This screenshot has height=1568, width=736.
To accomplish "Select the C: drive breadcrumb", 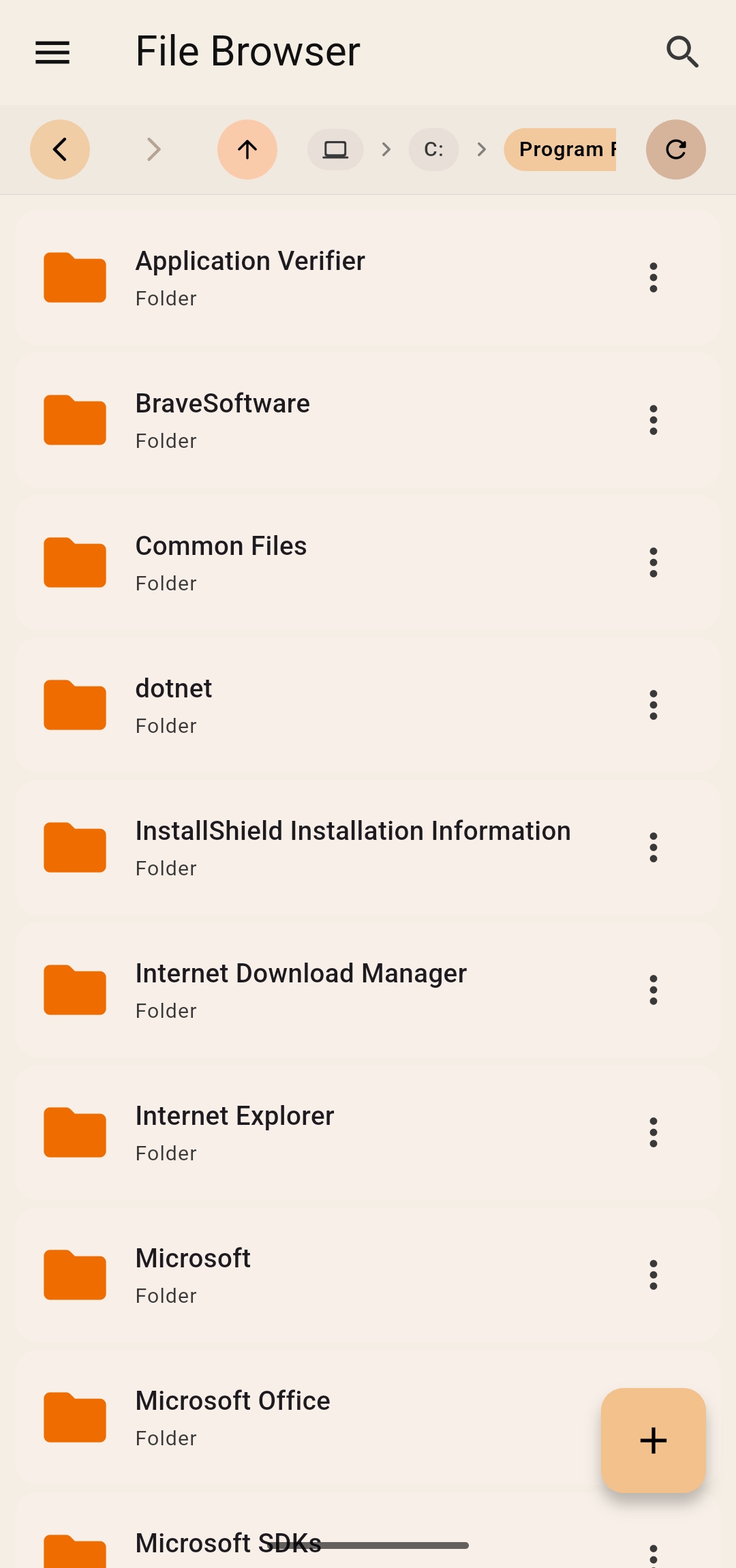I will (433, 149).
